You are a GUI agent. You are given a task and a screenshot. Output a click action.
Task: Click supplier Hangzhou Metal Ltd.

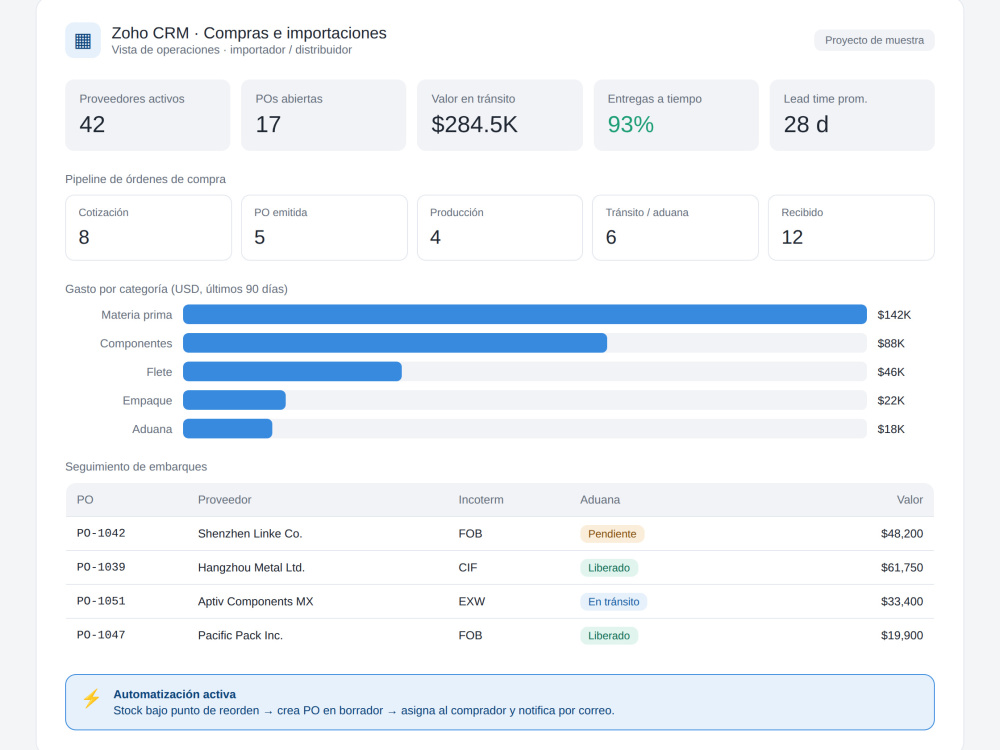click(x=251, y=568)
